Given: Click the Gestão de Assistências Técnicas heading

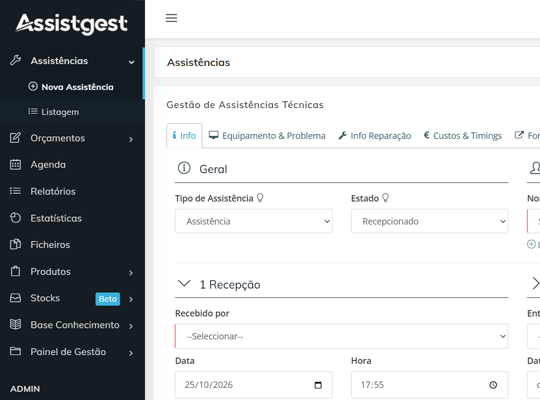Looking at the screenshot, I should (x=245, y=105).
